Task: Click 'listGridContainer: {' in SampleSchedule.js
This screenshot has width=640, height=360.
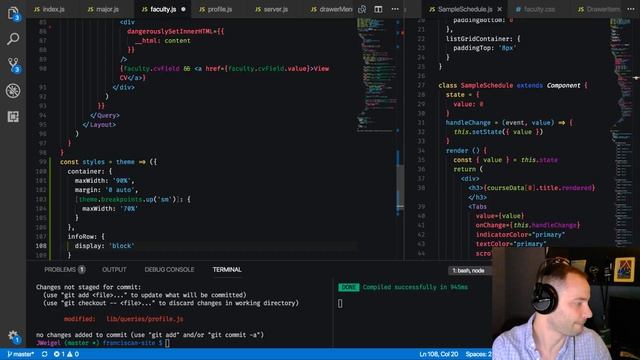Action: (483, 39)
